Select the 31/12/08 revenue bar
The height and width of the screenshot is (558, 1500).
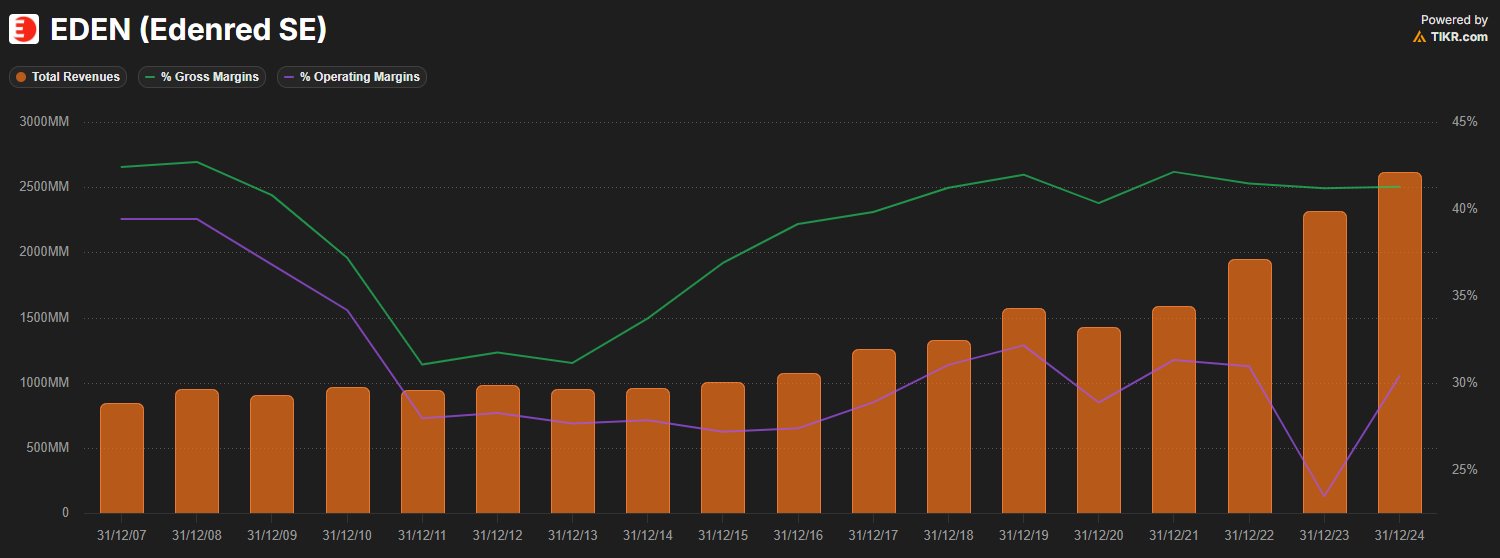coord(197,451)
